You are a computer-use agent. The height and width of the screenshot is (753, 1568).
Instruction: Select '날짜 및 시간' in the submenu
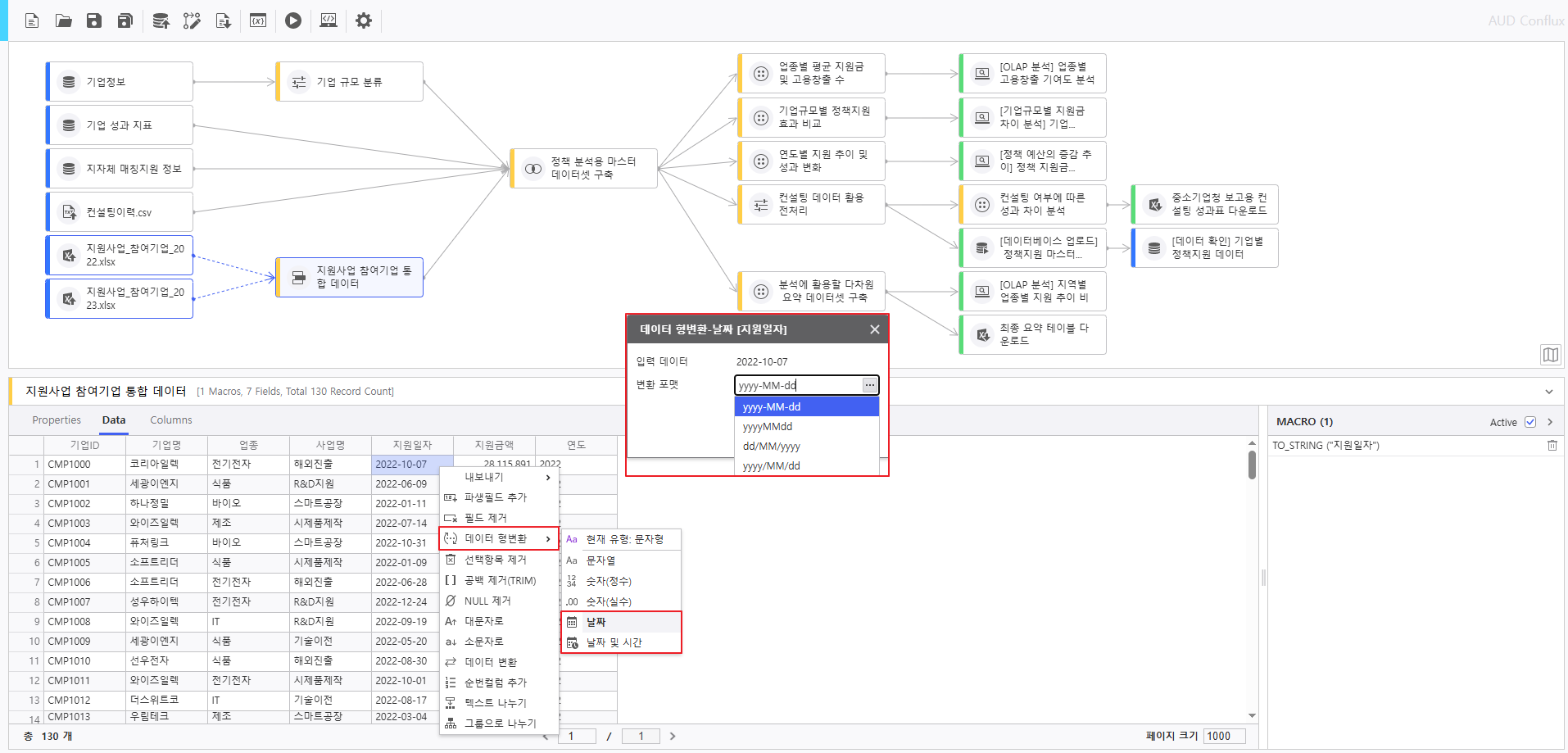tap(614, 643)
